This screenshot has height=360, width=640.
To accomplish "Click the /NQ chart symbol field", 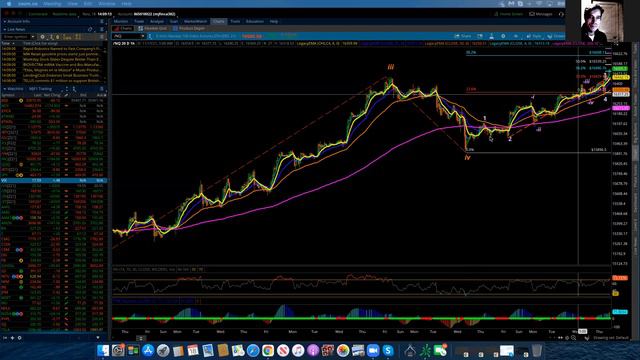I will click(127, 36).
